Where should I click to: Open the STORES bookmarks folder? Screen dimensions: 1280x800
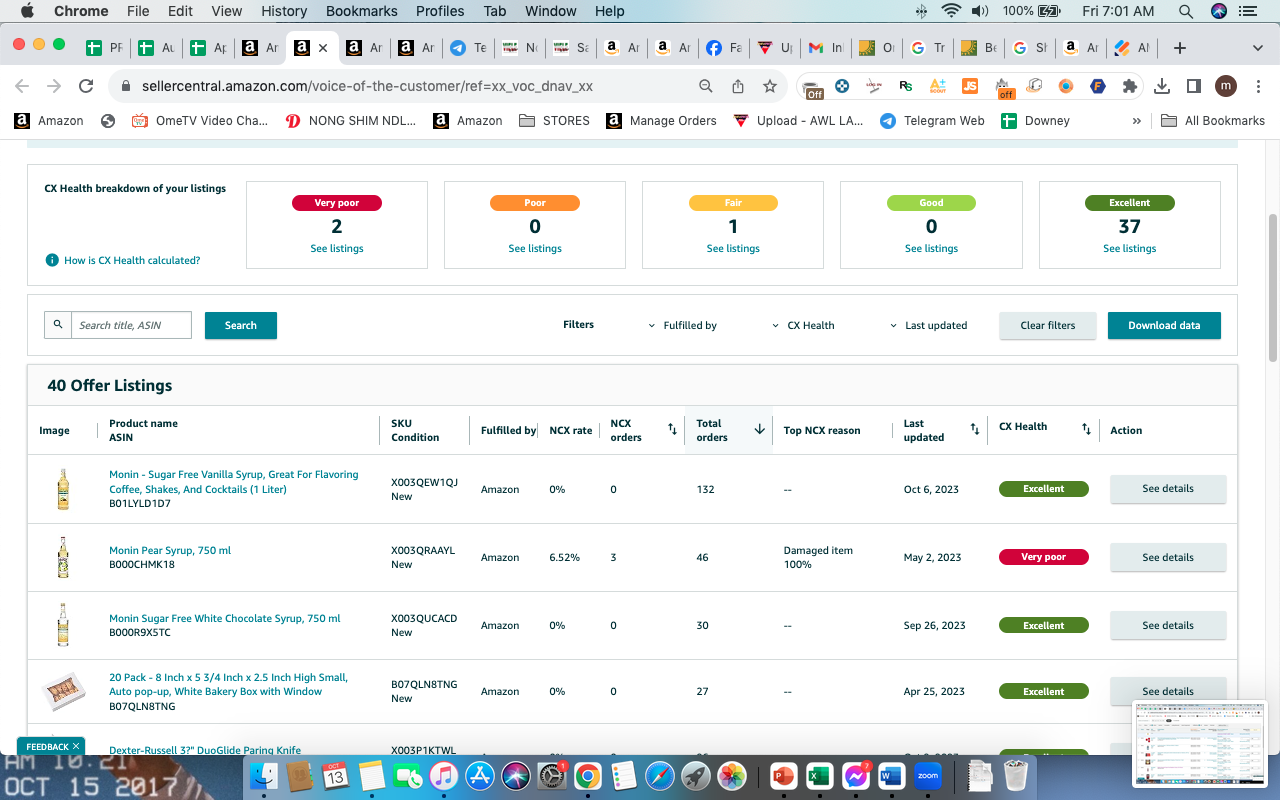(x=554, y=120)
